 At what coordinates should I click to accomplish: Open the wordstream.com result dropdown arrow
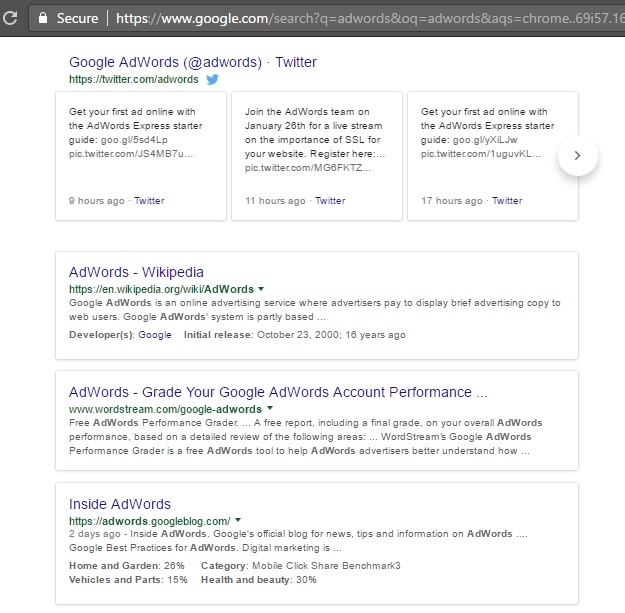270,408
